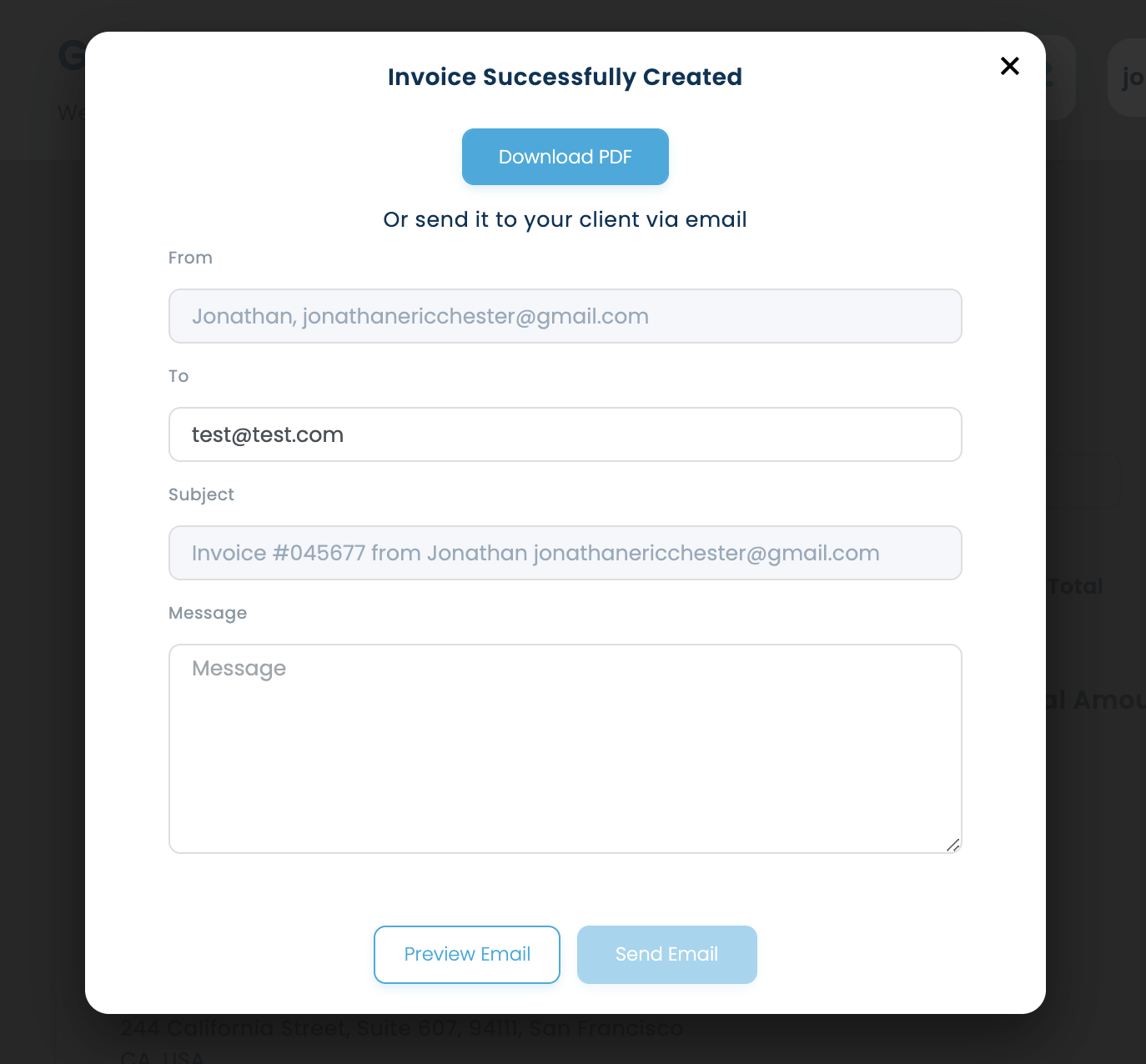Image resolution: width=1146 pixels, height=1064 pixels.
Task: Click the Message box resize handle
Action: [952, 845]
